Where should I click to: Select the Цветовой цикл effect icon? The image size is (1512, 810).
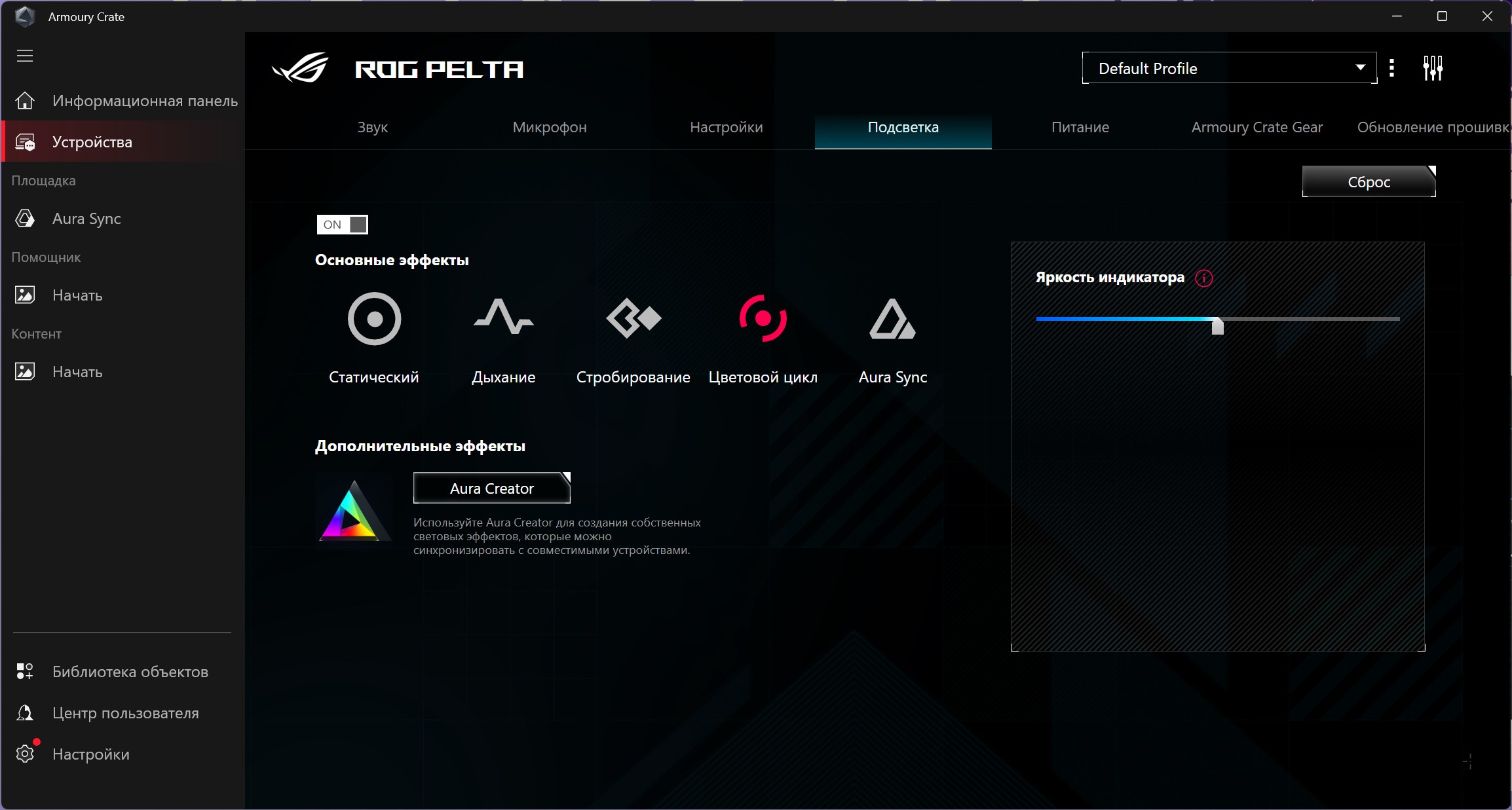click(x=763, y=319)
